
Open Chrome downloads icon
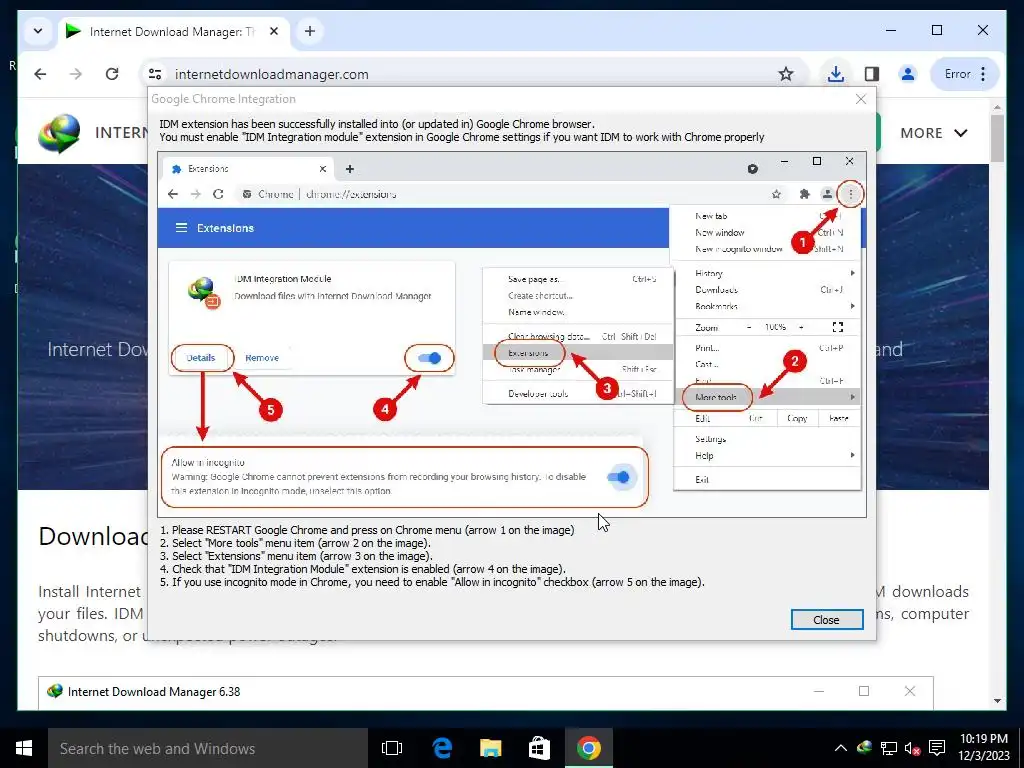(x=835, y=74)
